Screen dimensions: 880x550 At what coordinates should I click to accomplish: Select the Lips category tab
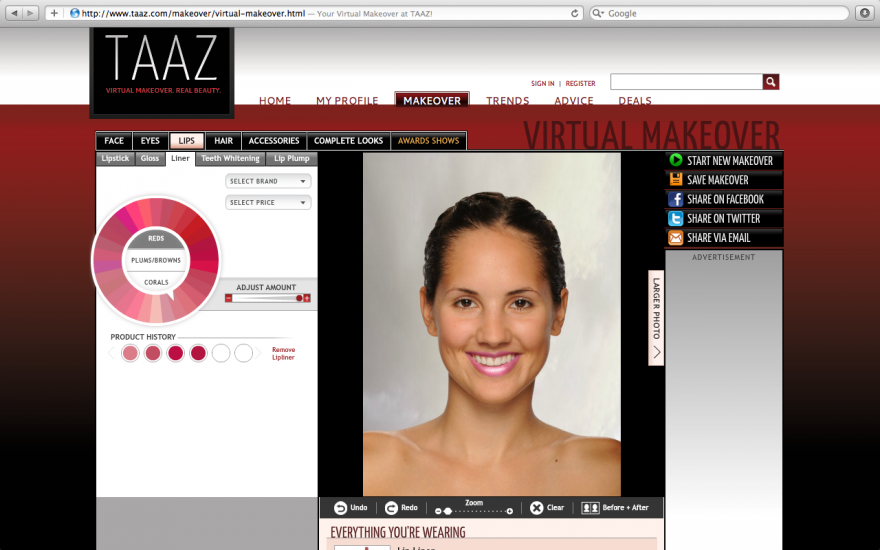click(186, 141)
